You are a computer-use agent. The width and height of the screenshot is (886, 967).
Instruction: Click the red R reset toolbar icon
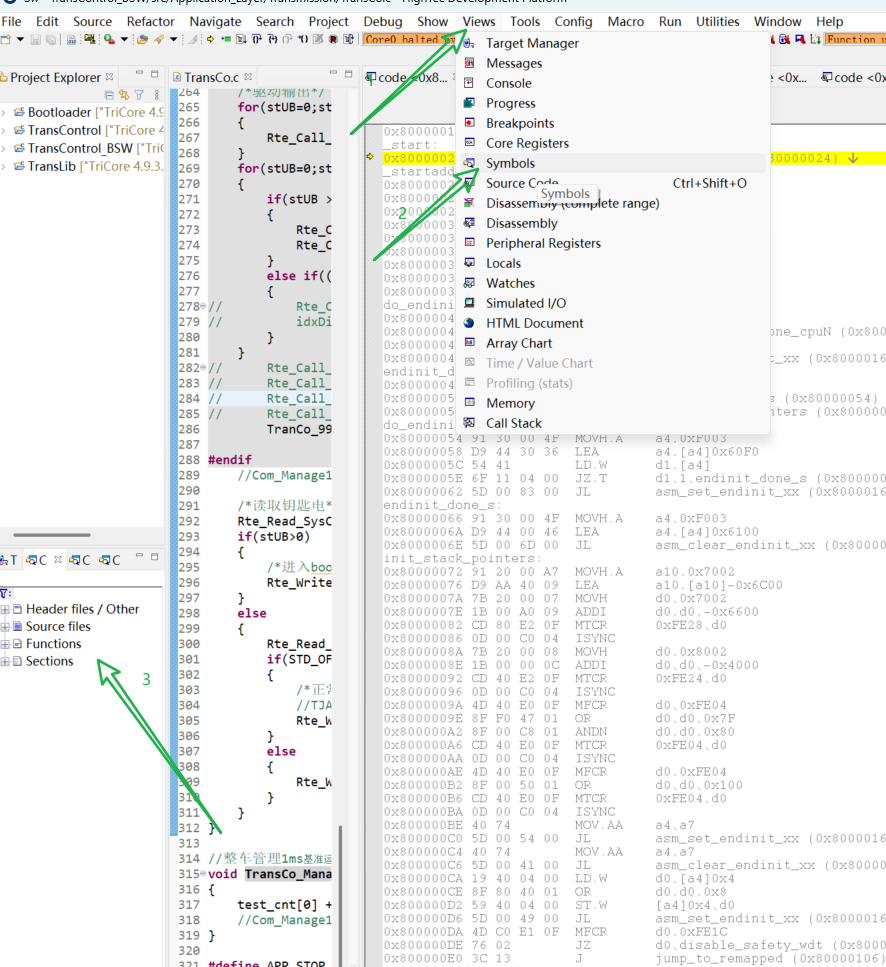tap(334, 39)
